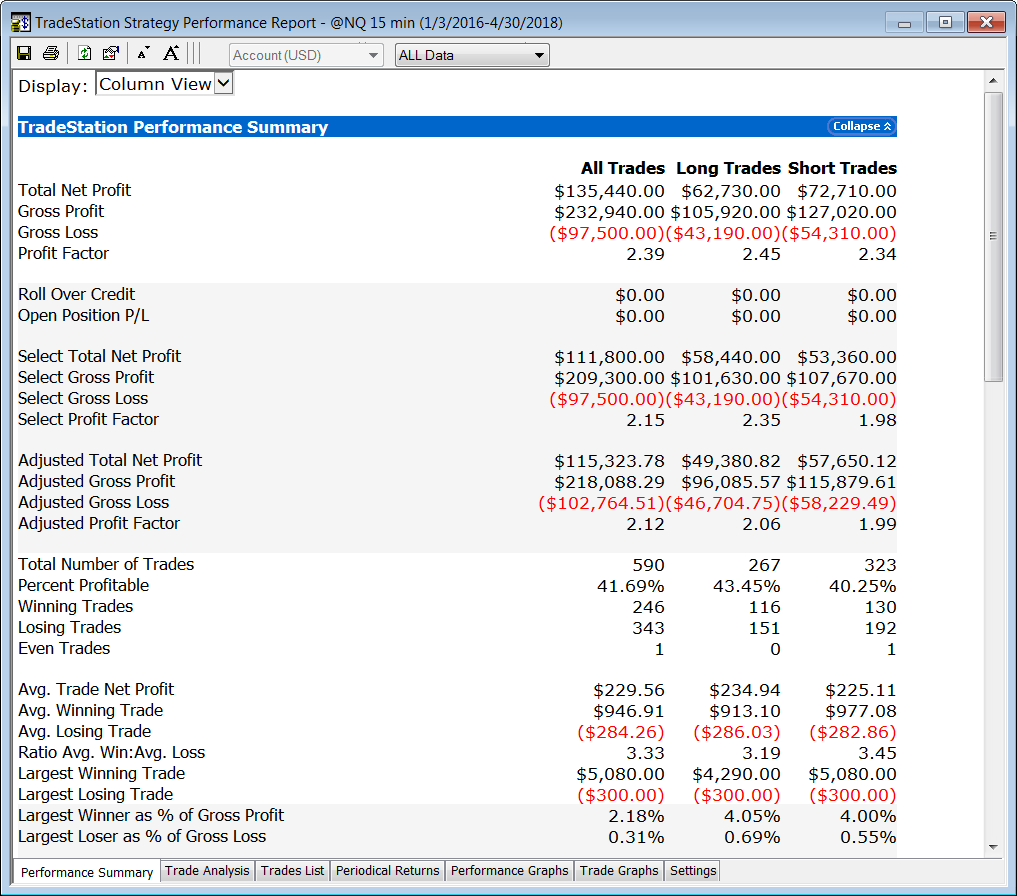The image size is (1017, 896).
Task: Click the Adjusted Profit Factor label
Action: (99, 524)
